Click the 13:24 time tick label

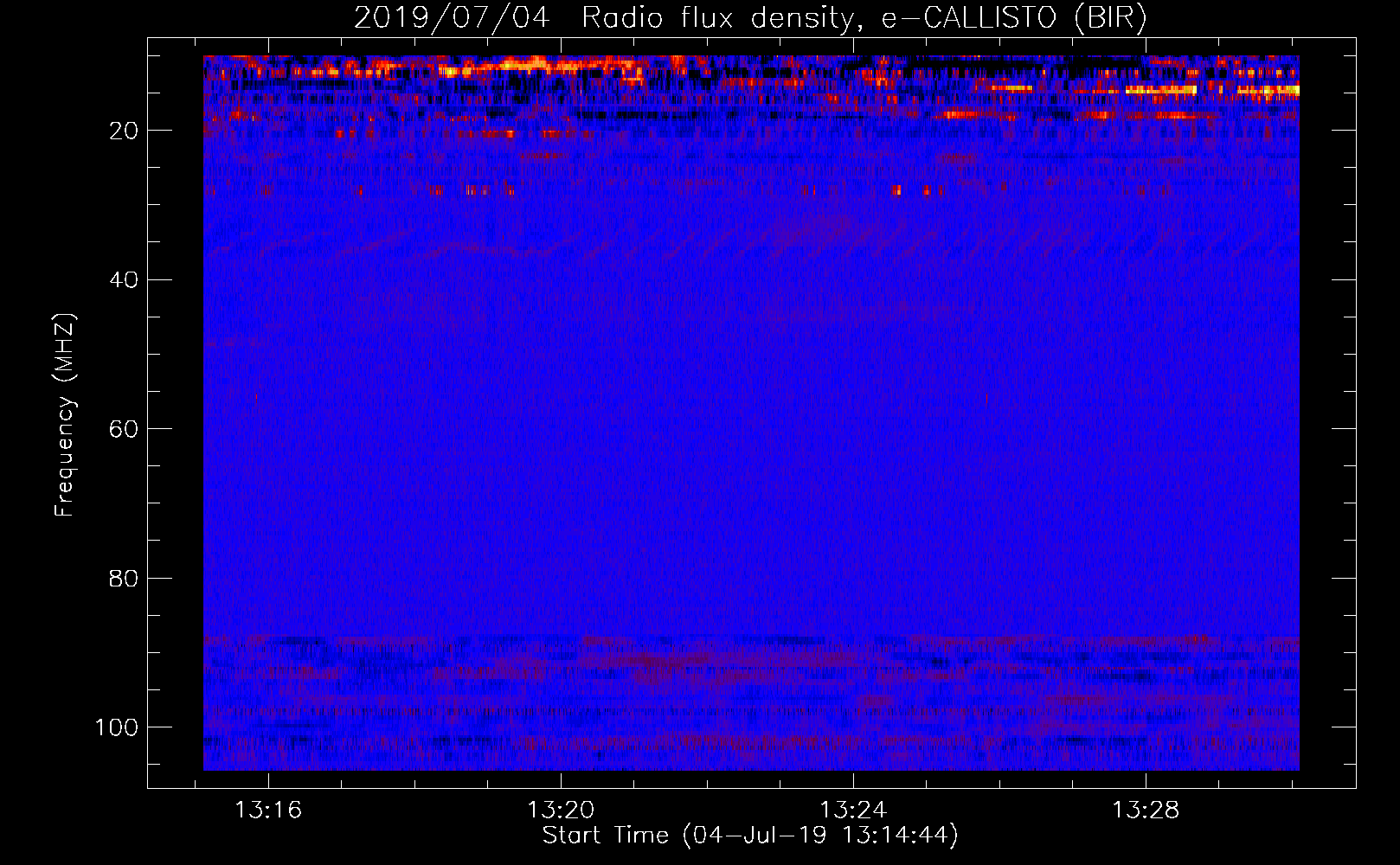coord(853,811)
